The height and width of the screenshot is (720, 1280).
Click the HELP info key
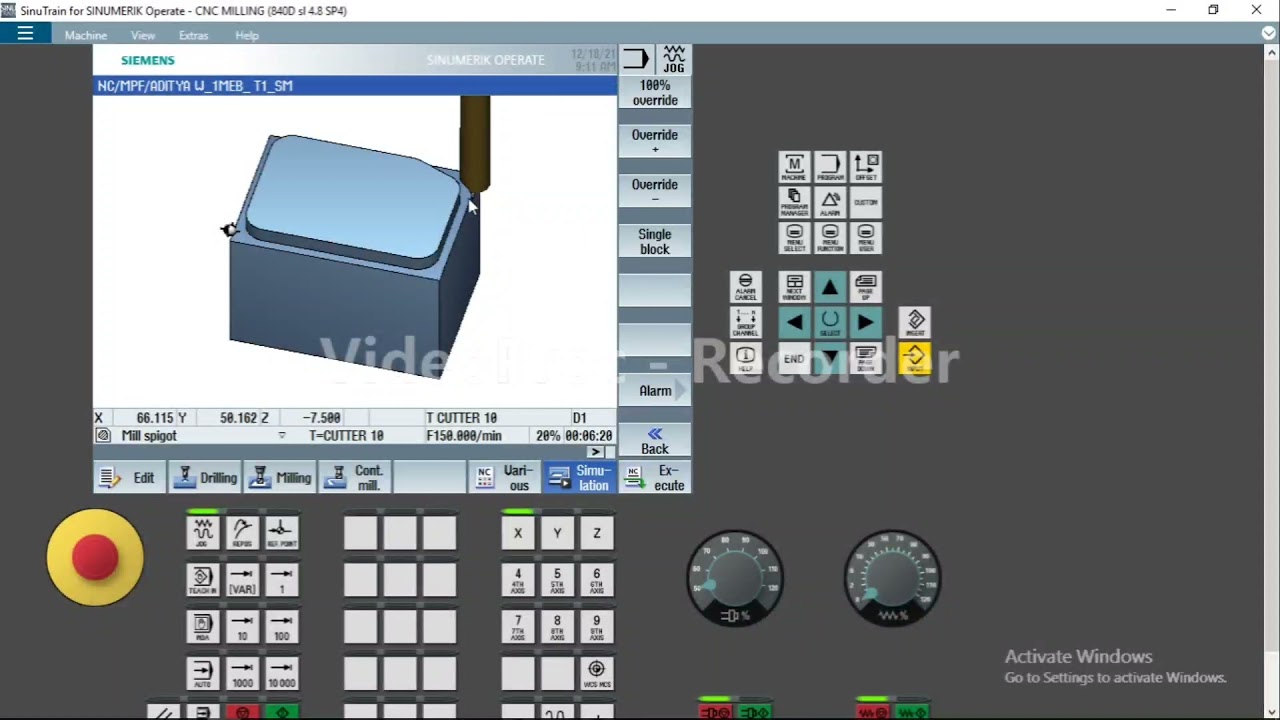(x=745, y=358)
